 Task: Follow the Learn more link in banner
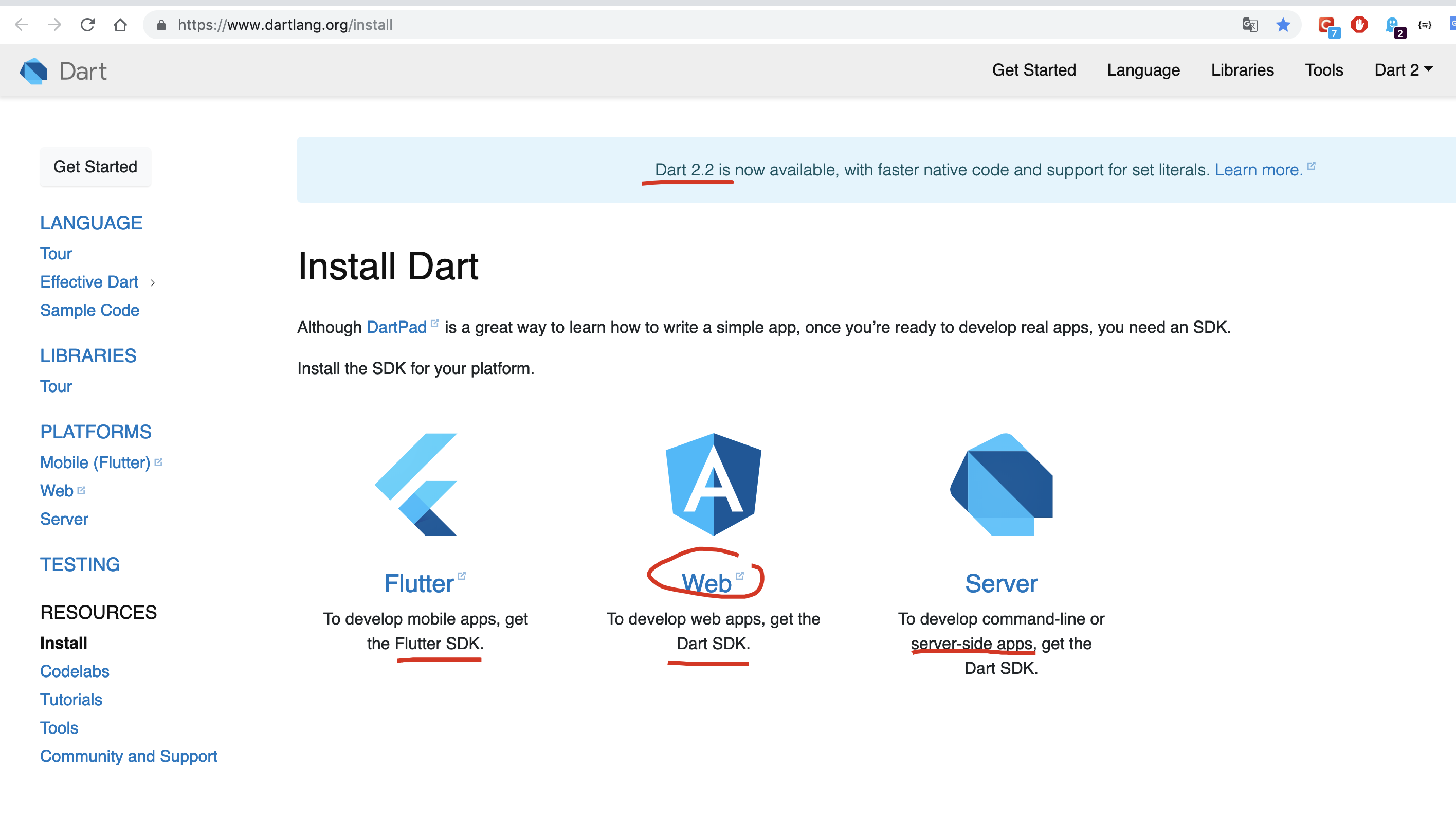1259,170
